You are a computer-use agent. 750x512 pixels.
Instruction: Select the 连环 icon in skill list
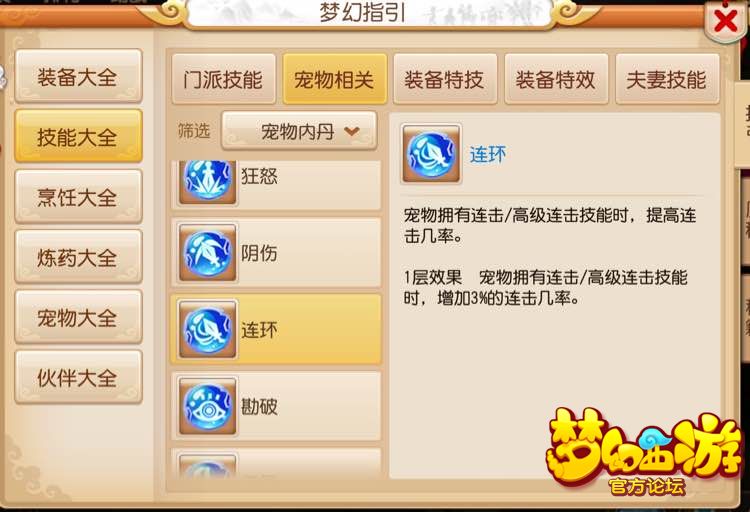pos(207,329)
